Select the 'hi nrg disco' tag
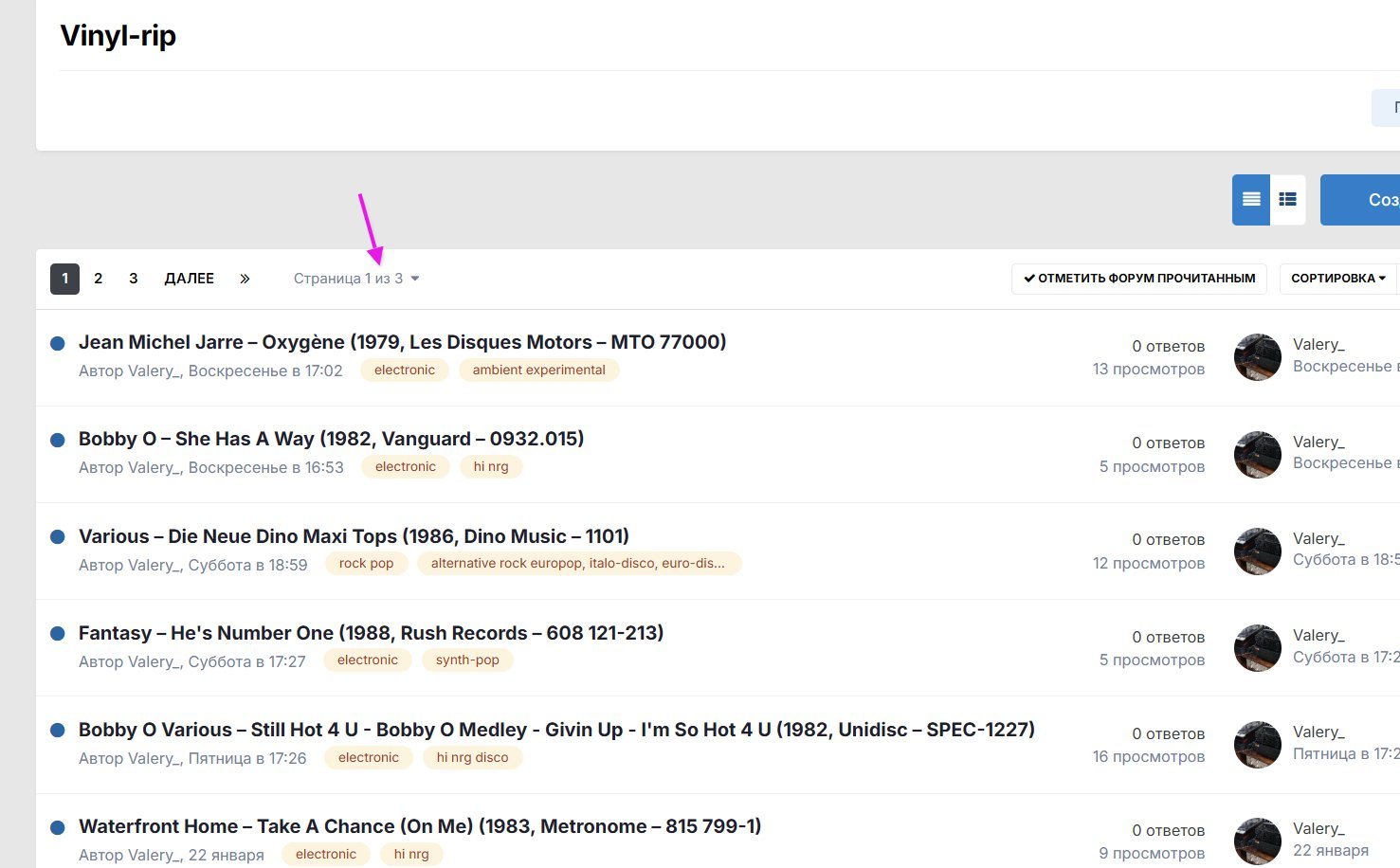Screen dimensions: 1400x868 [x=472, y=758]
